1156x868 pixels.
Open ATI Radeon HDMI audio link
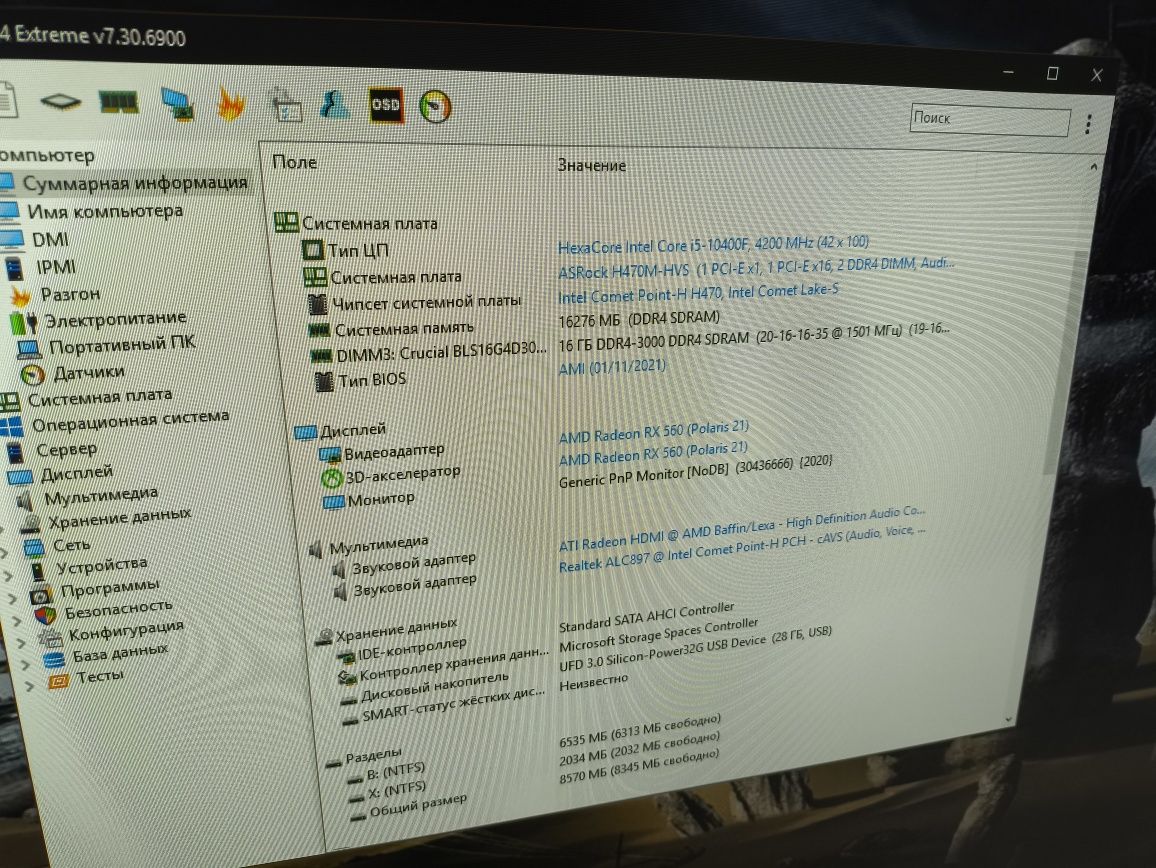pos(742,529)
